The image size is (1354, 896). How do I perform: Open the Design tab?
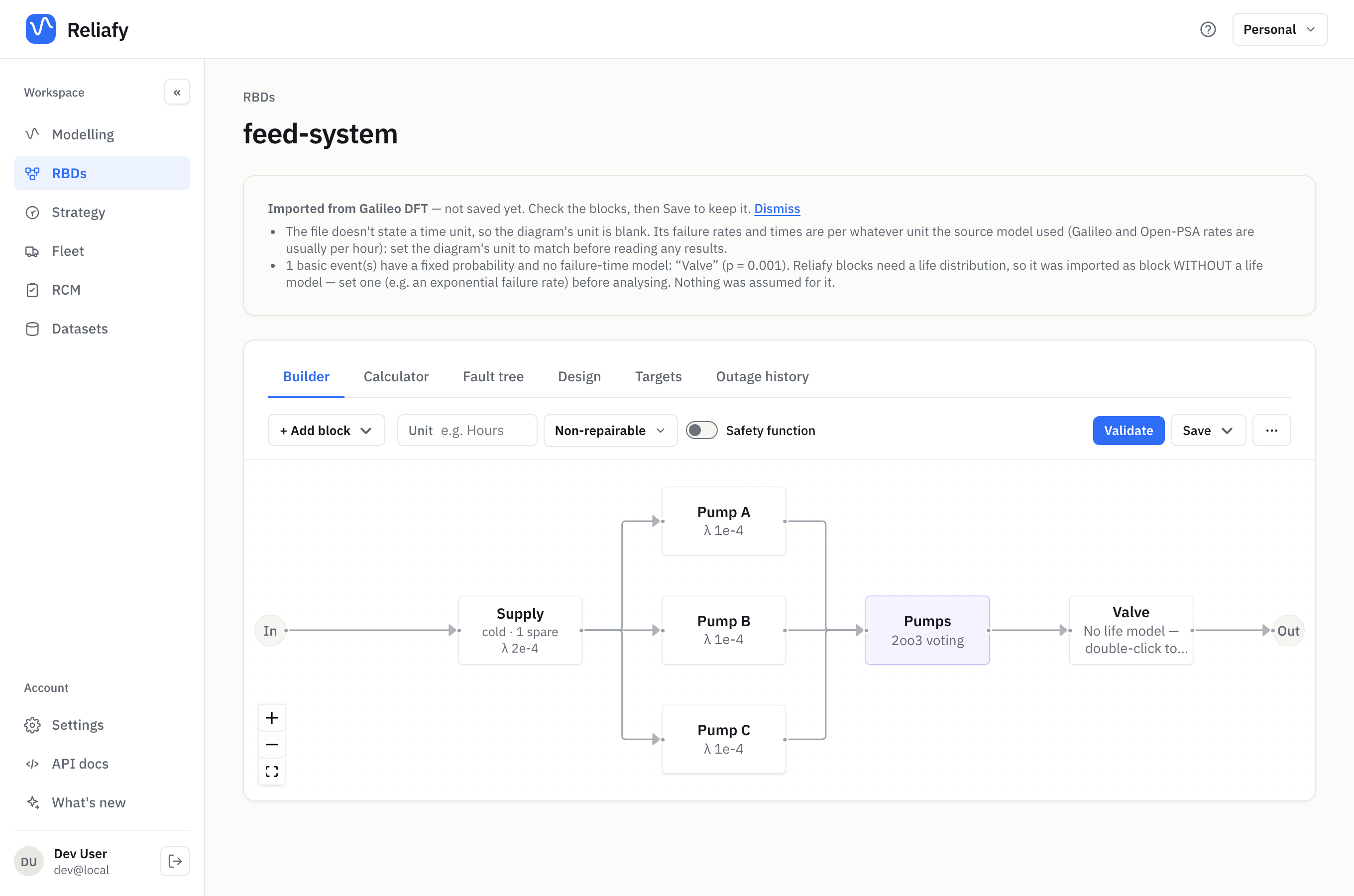[x=579, y=377]
